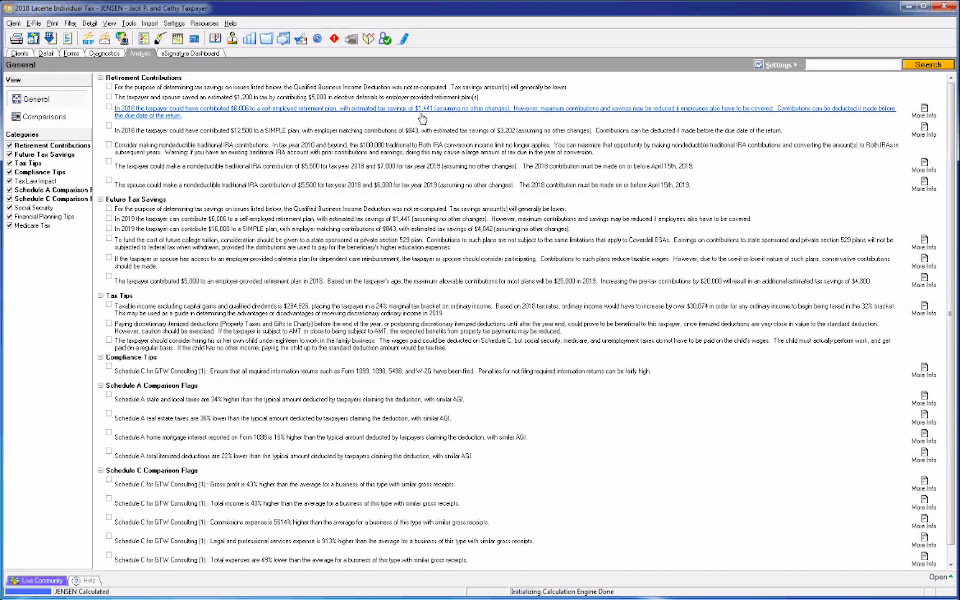
Task: Click the self-employed retirement plan $6,006 link
Action: (x=505, y=111)
